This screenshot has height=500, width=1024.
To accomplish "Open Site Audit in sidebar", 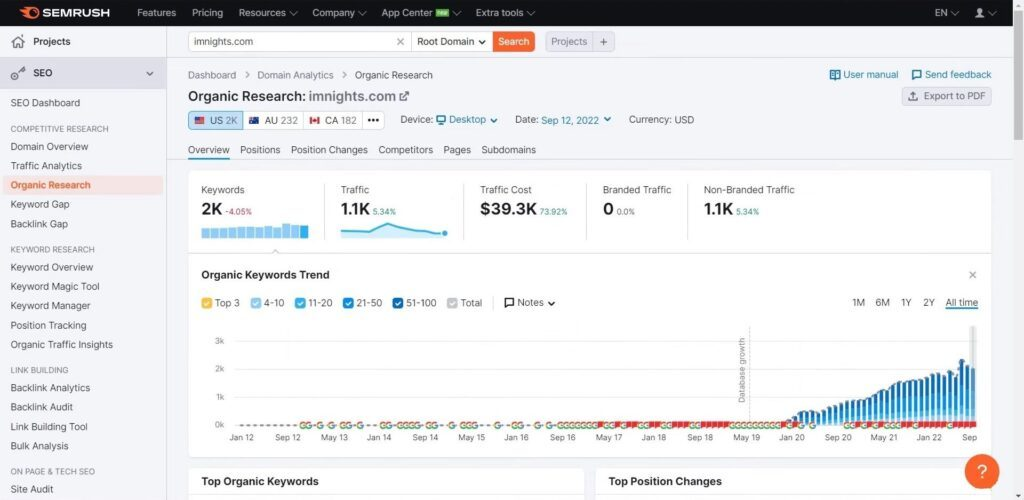I will click(32, 489).
